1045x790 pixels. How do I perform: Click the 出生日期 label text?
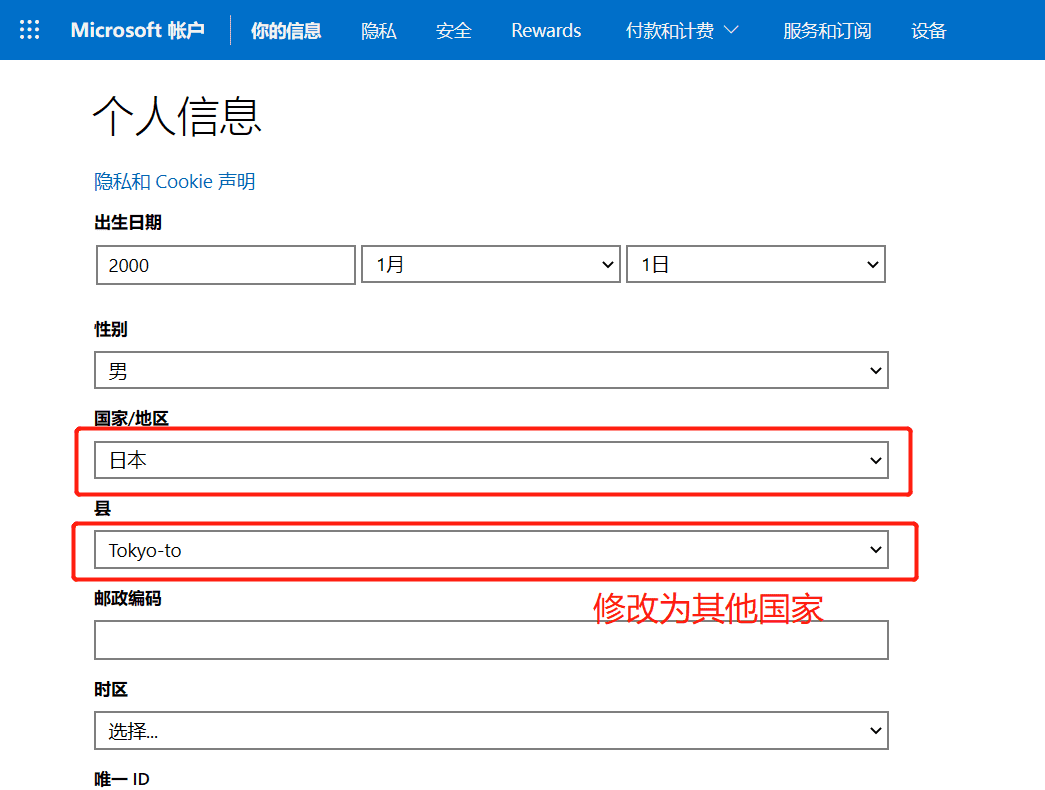tap(128, 222)
